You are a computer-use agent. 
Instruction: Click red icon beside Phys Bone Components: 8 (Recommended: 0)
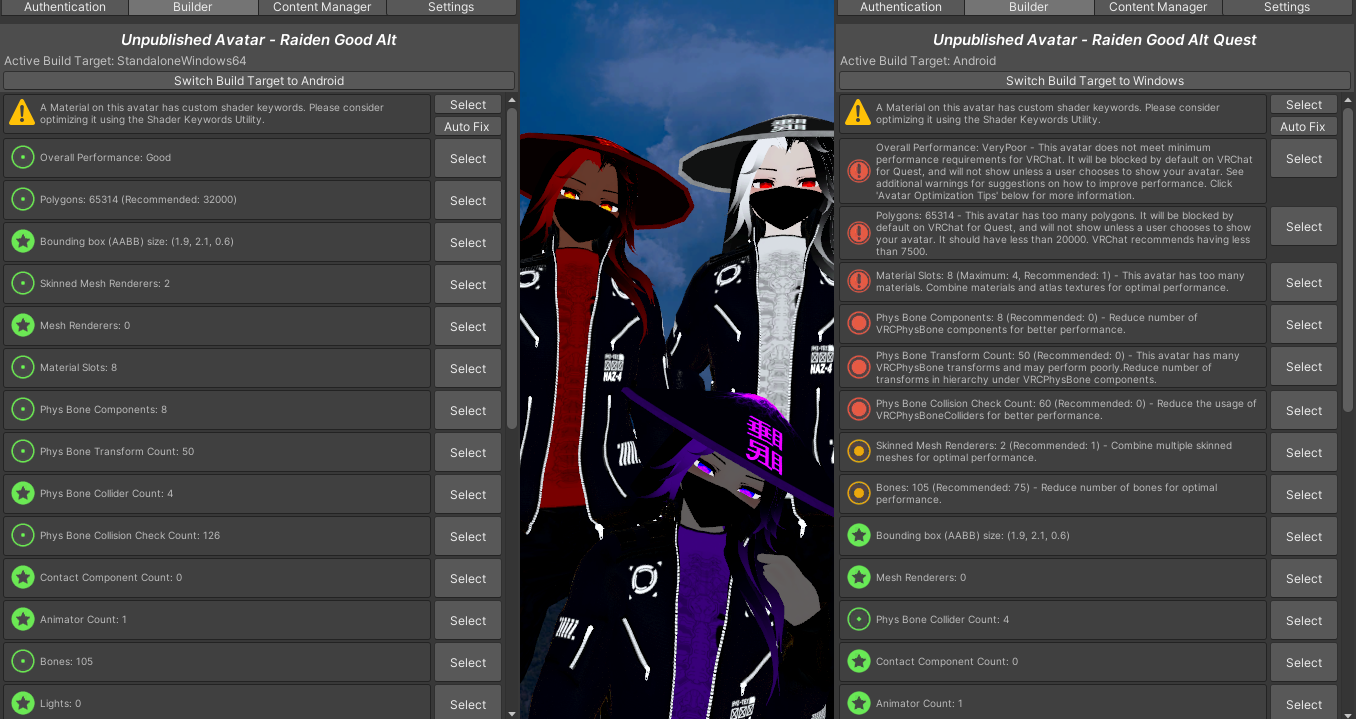point(858,323)
